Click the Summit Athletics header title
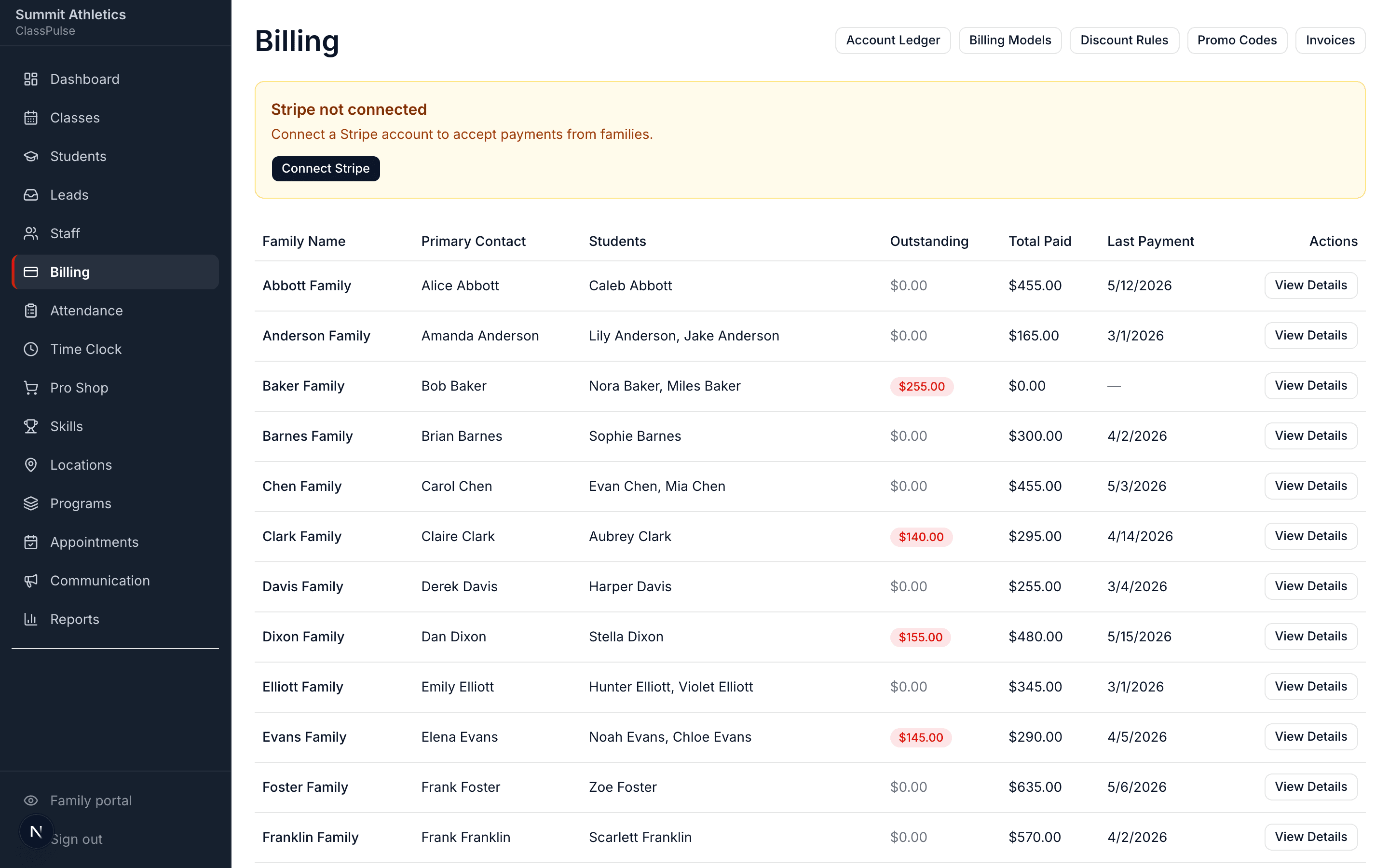The height and width of the screenshot is (868, 1389). 70,14
